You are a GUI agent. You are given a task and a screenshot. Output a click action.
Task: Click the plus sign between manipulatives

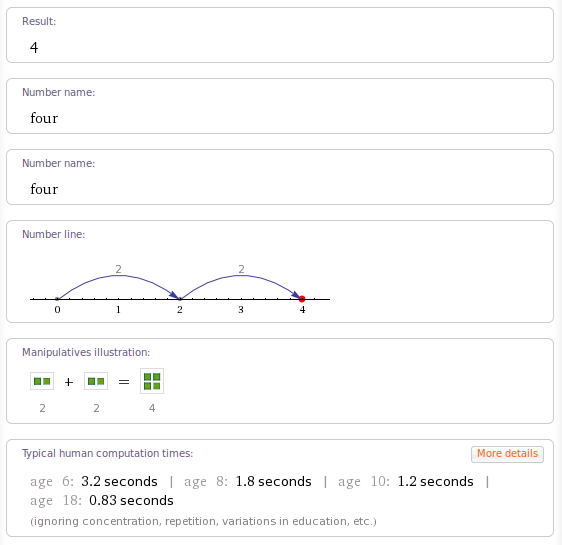(69, 382)
